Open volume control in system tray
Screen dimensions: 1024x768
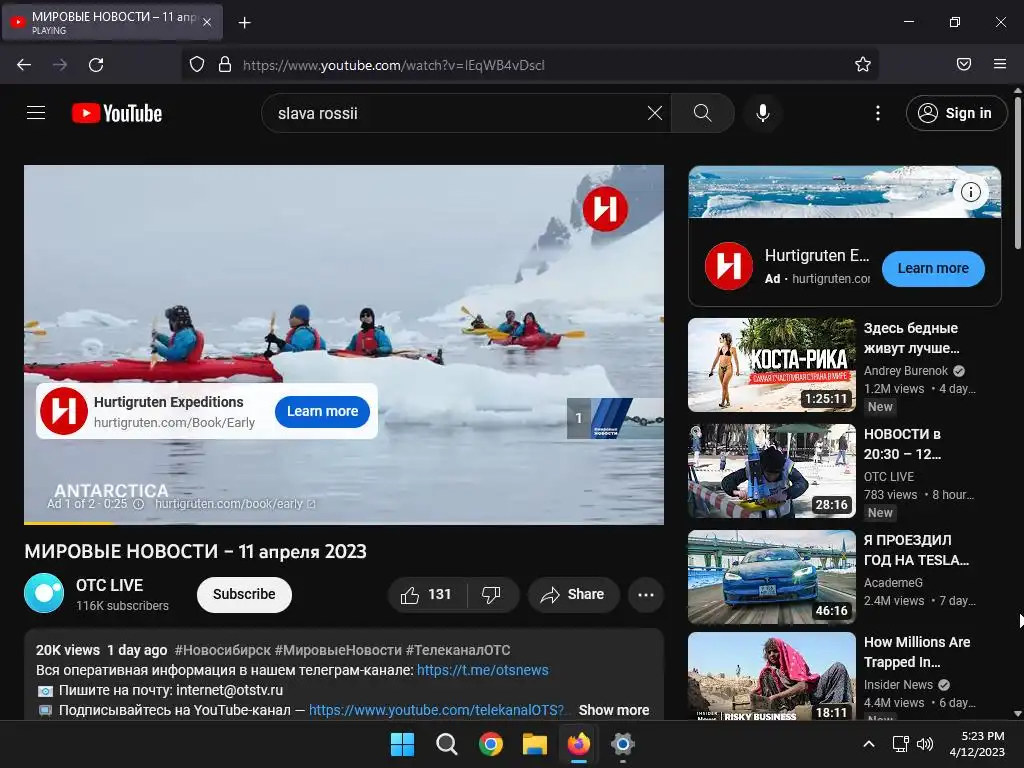[x=925, y=744]
